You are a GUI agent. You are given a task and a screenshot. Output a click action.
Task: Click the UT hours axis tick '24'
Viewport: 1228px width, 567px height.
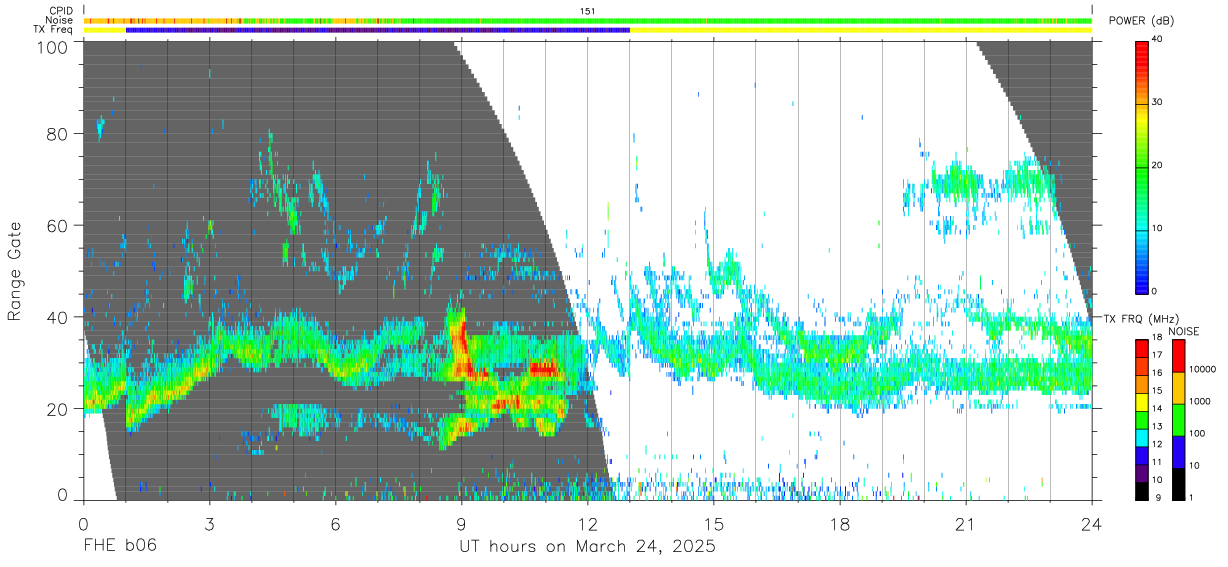1092,524
